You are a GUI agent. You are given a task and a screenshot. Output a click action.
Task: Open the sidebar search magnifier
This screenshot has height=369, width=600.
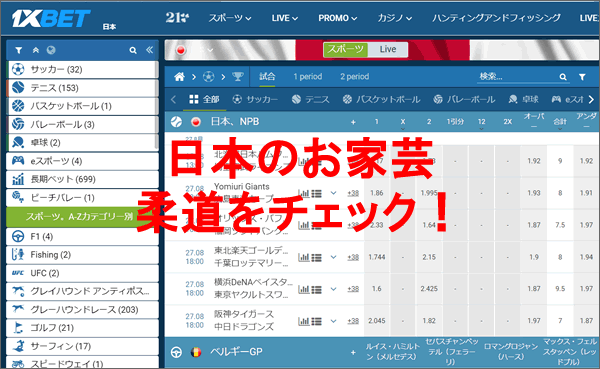coord(133,50)
